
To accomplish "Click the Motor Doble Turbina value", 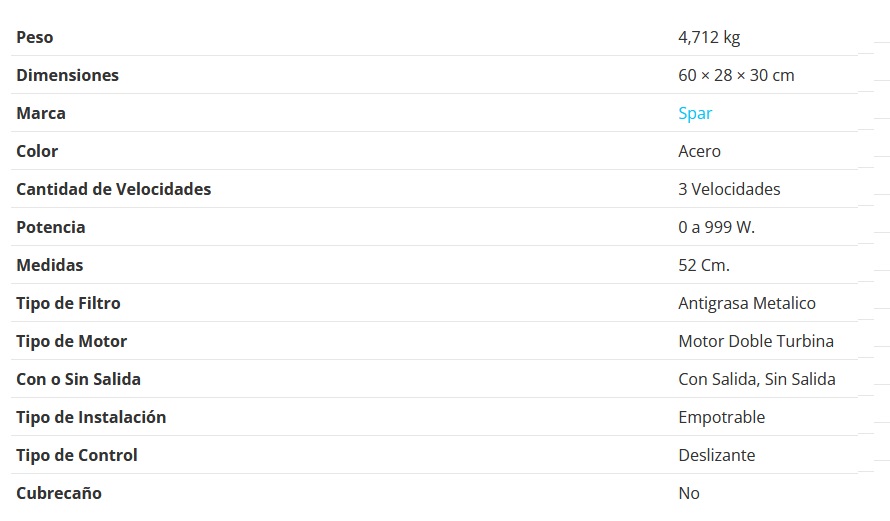I will (756, 342).
